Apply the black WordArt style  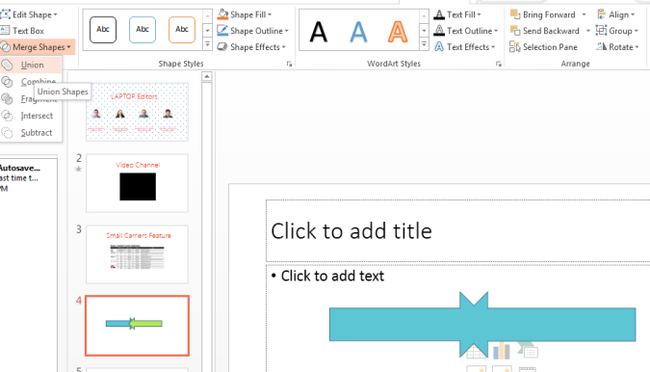[x=318, y=32]
